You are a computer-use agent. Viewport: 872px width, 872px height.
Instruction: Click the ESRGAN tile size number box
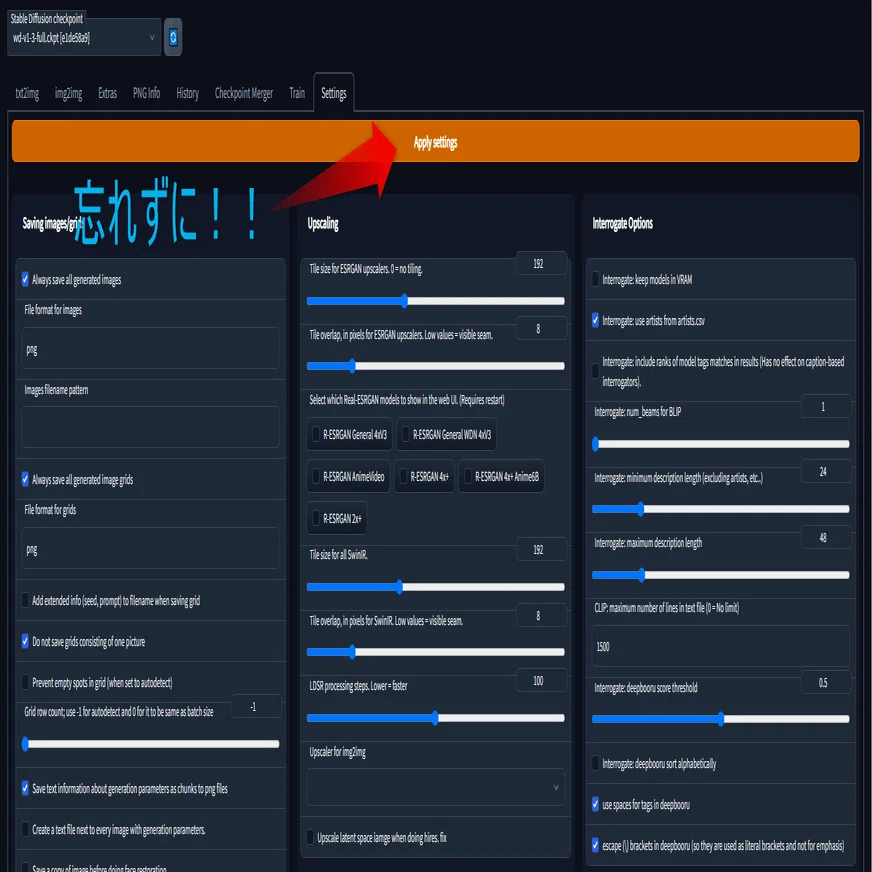[x=542, y=264]
